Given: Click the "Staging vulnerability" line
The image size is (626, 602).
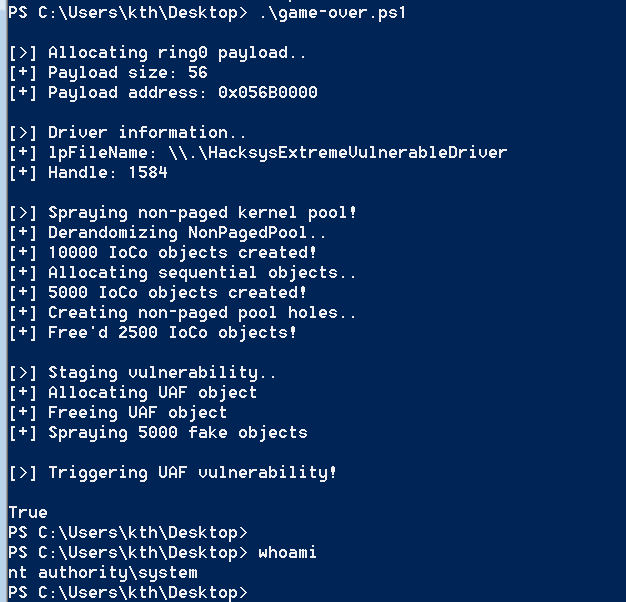Looking at the screenshot, I should pyautogui.click(x=147, y=373).
